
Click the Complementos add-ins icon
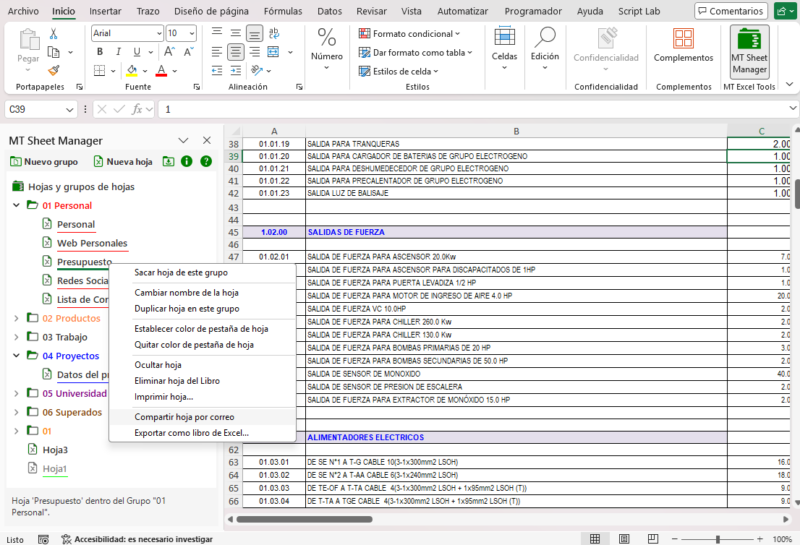pos(683,46)
